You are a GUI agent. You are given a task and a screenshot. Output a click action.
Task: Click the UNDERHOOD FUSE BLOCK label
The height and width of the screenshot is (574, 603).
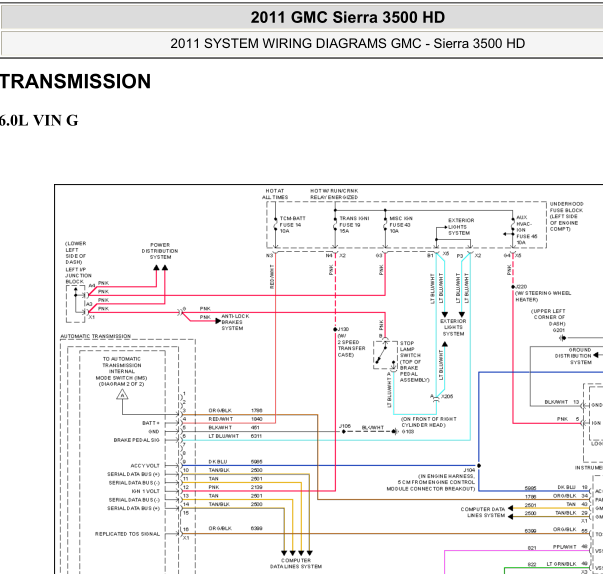point(566,216)
